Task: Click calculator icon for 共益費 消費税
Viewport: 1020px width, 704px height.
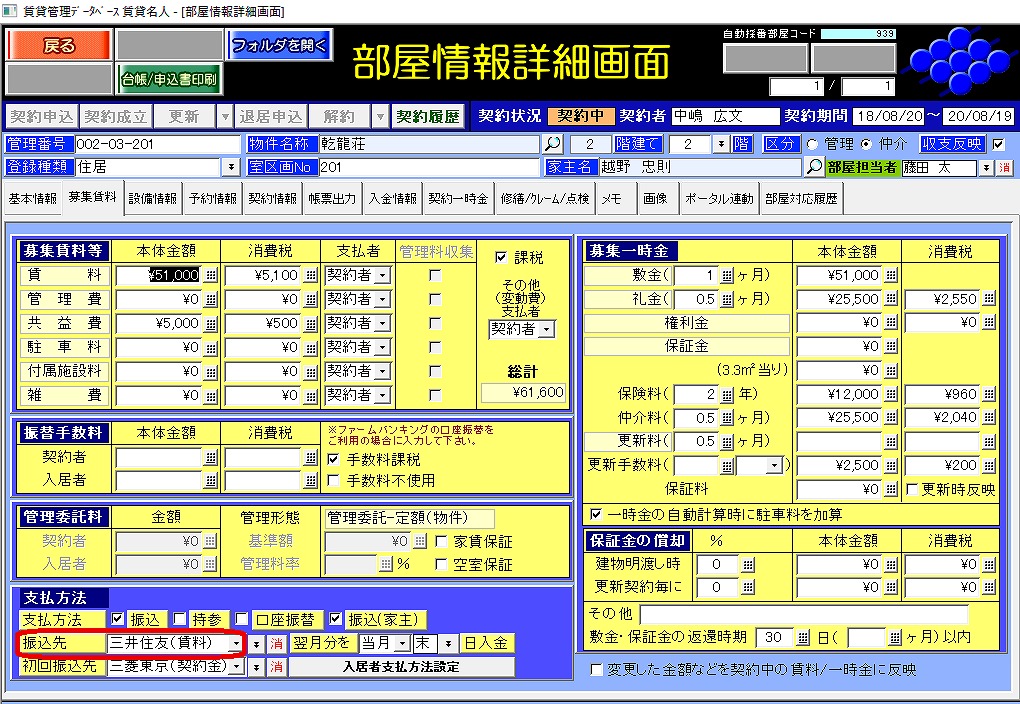Action: click(x=311, y=323)
